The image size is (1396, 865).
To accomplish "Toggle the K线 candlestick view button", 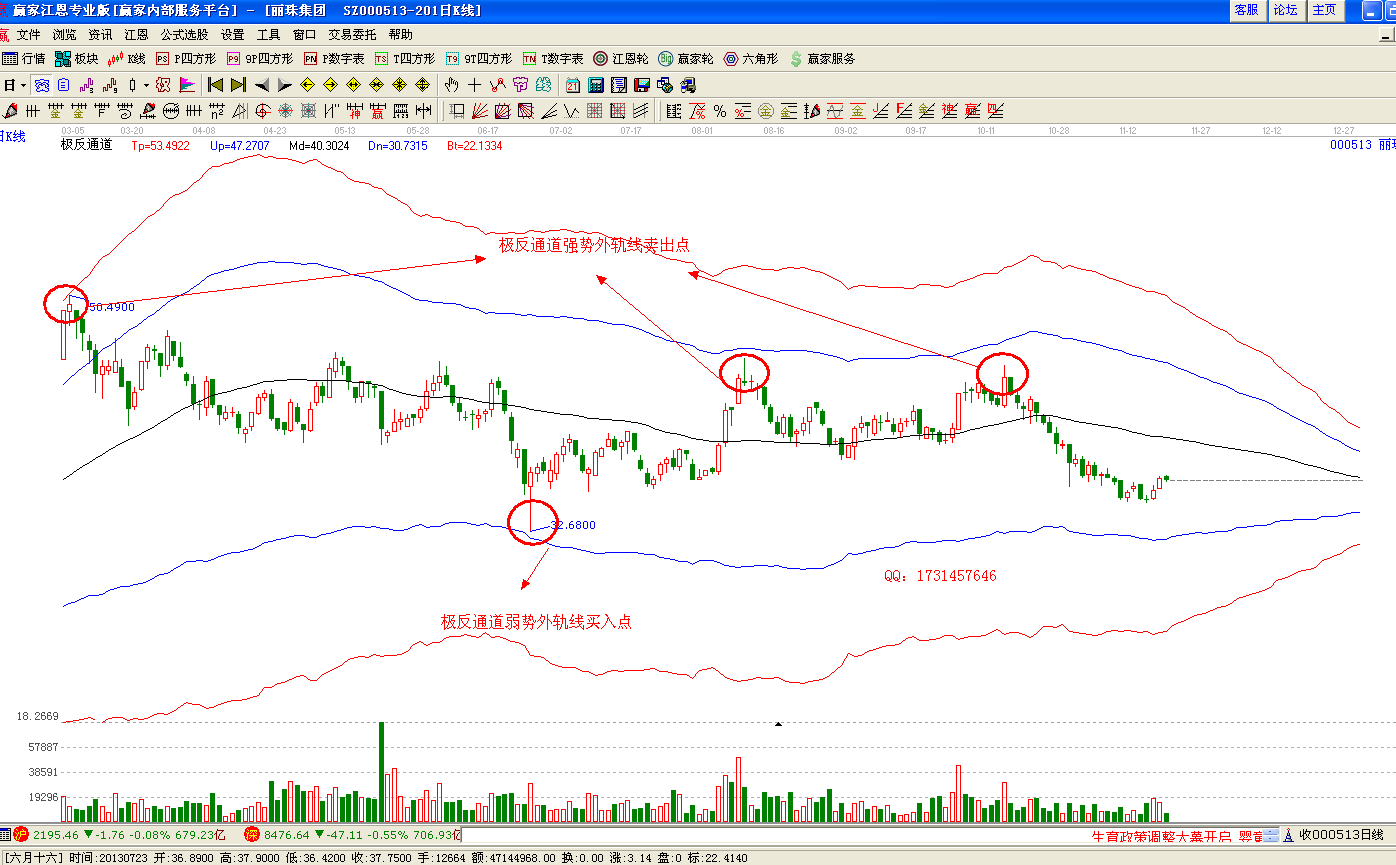I will point(127,59).
